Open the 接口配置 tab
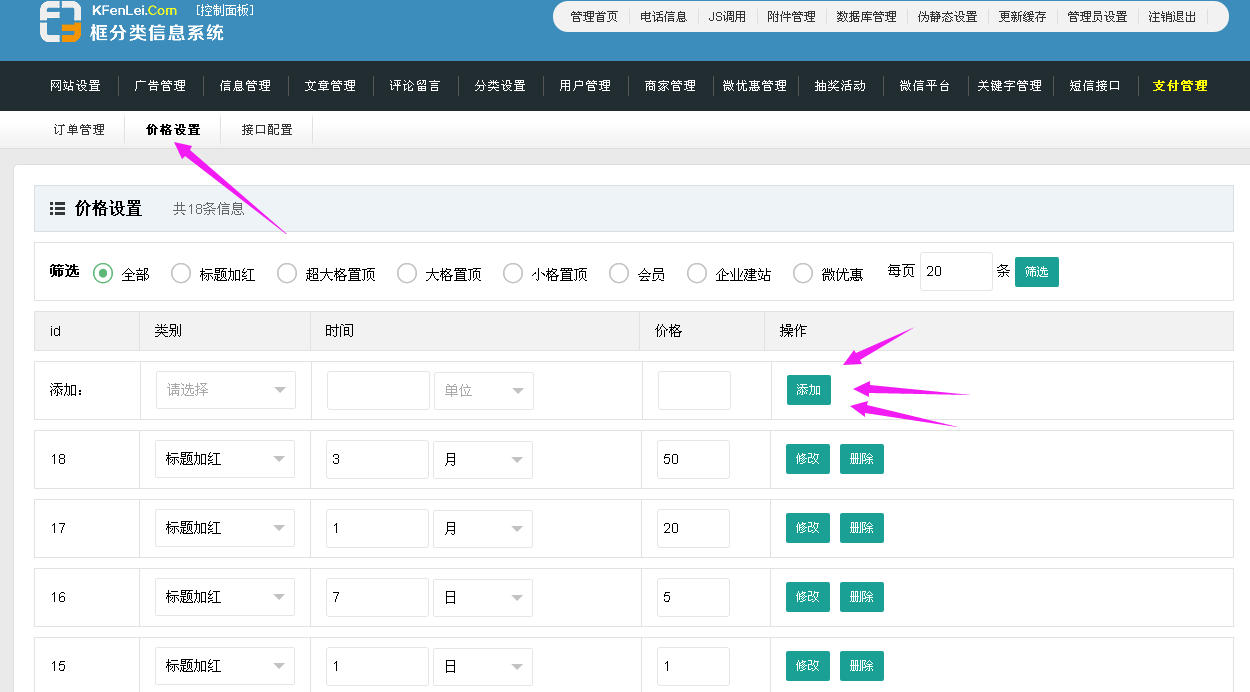Image resolution: width=1250 pixels, height=692 pixels. click(x=267, y=130)
